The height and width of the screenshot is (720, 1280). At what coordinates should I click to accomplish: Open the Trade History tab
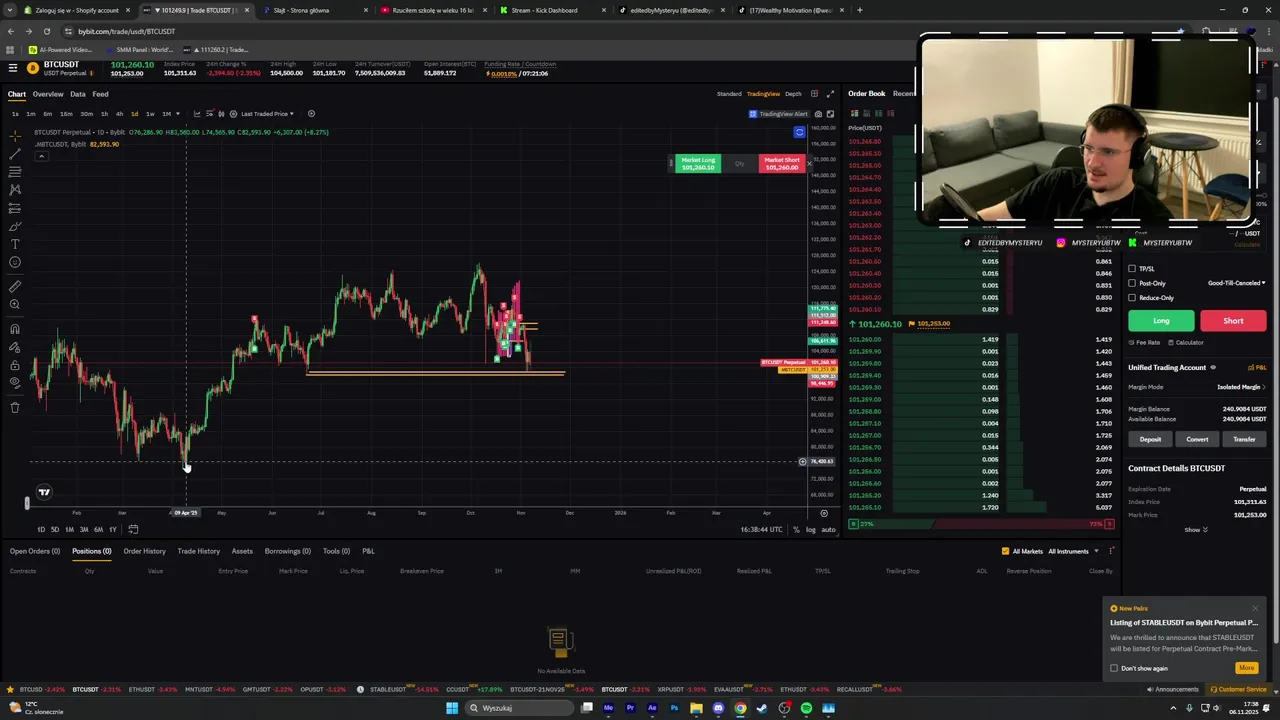(198, 551)
